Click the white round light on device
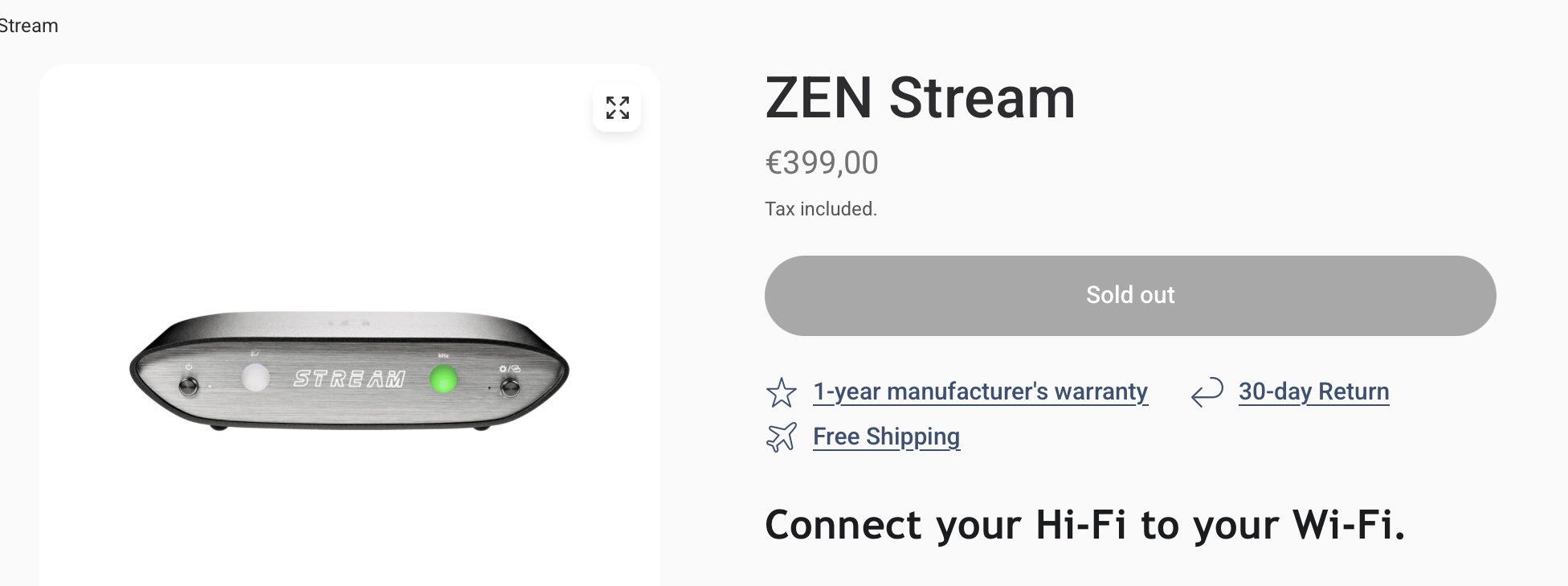 point(255,378)
